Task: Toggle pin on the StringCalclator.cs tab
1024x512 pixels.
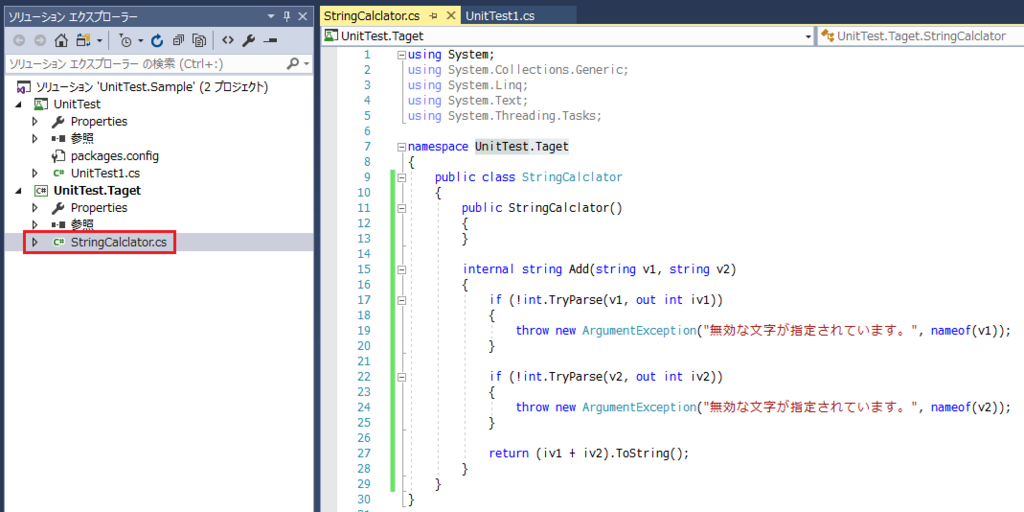Action: tap(434, 16)
